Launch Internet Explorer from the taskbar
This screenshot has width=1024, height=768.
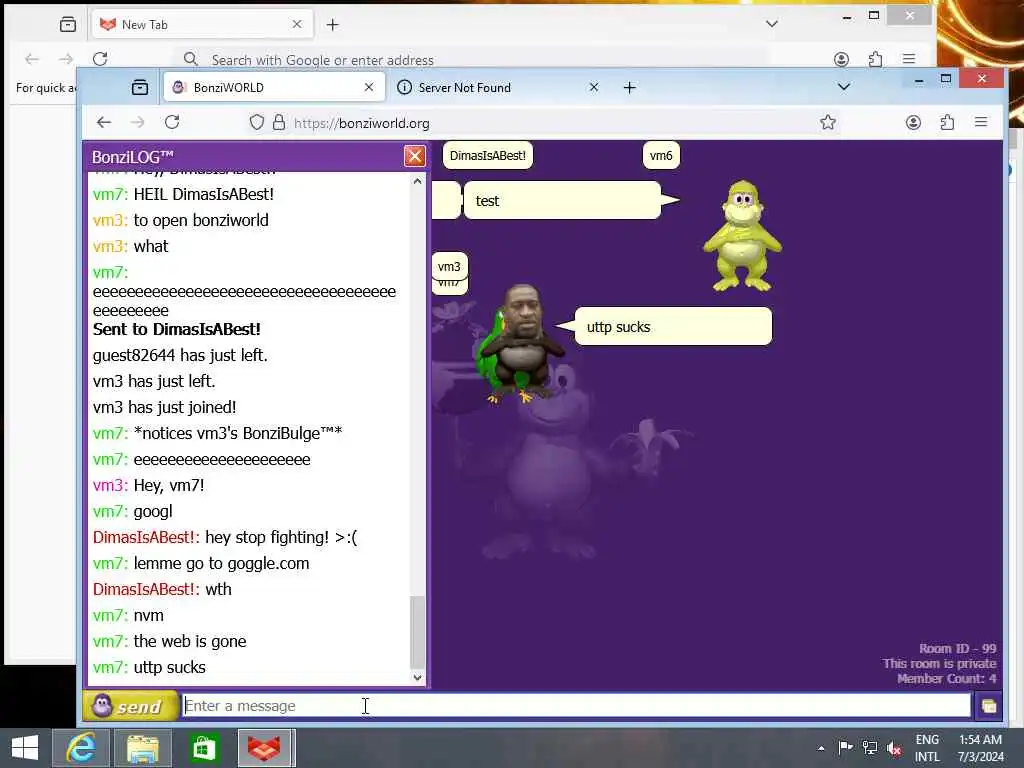(x=81, y=748)
